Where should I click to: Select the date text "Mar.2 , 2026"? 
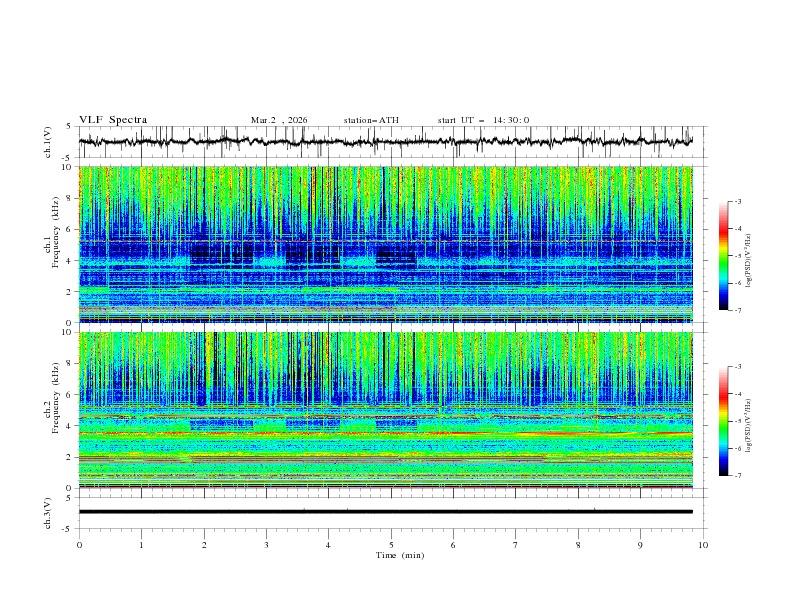[x=279, y=120]
